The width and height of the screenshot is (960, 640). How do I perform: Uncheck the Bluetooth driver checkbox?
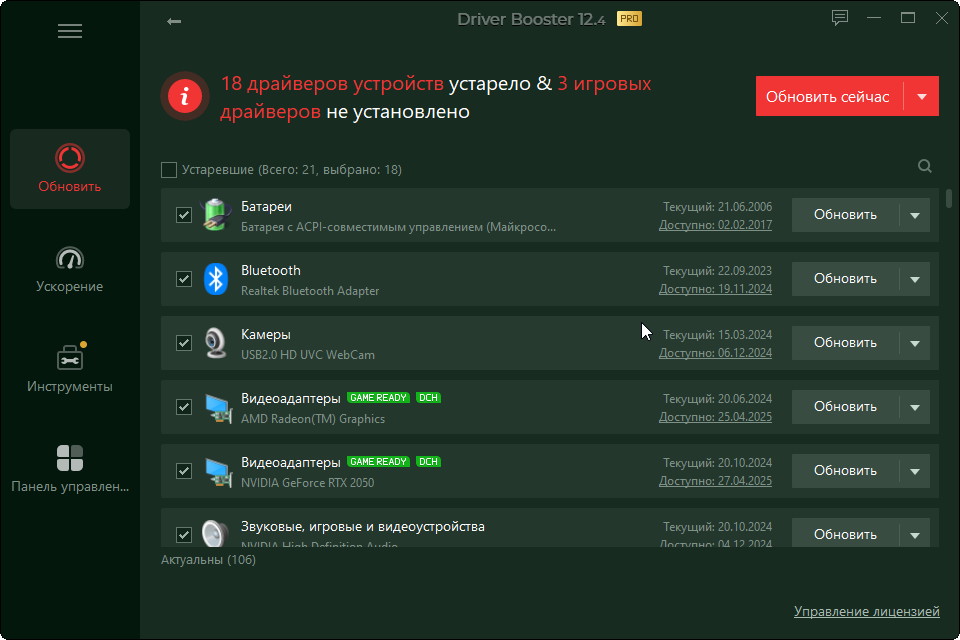184,279
